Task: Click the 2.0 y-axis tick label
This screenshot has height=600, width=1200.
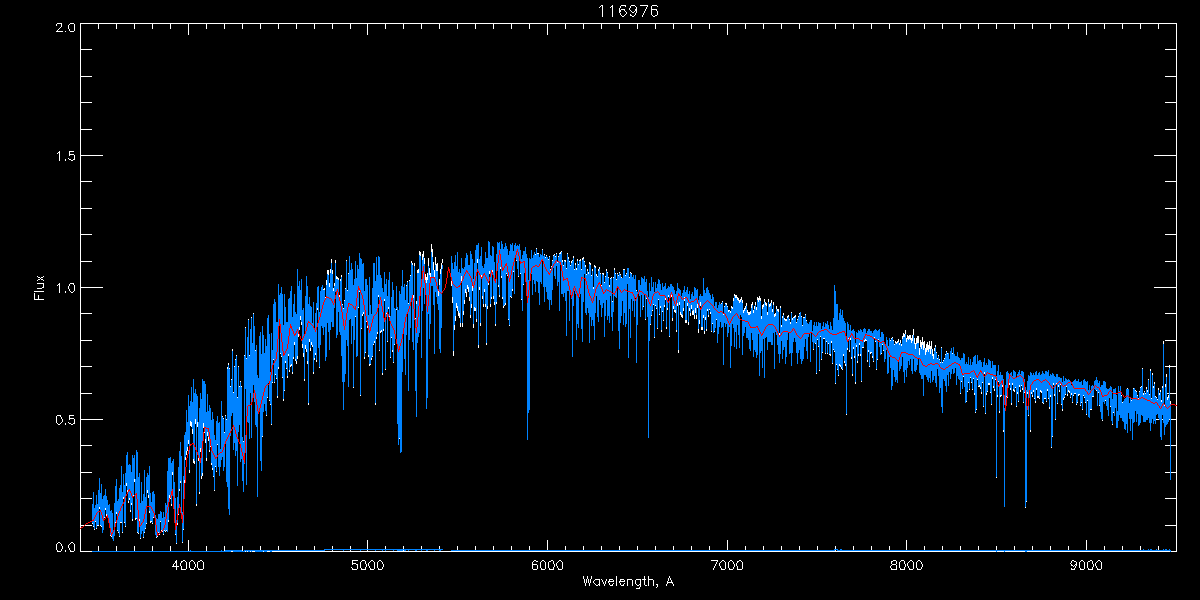Action: 65,28
